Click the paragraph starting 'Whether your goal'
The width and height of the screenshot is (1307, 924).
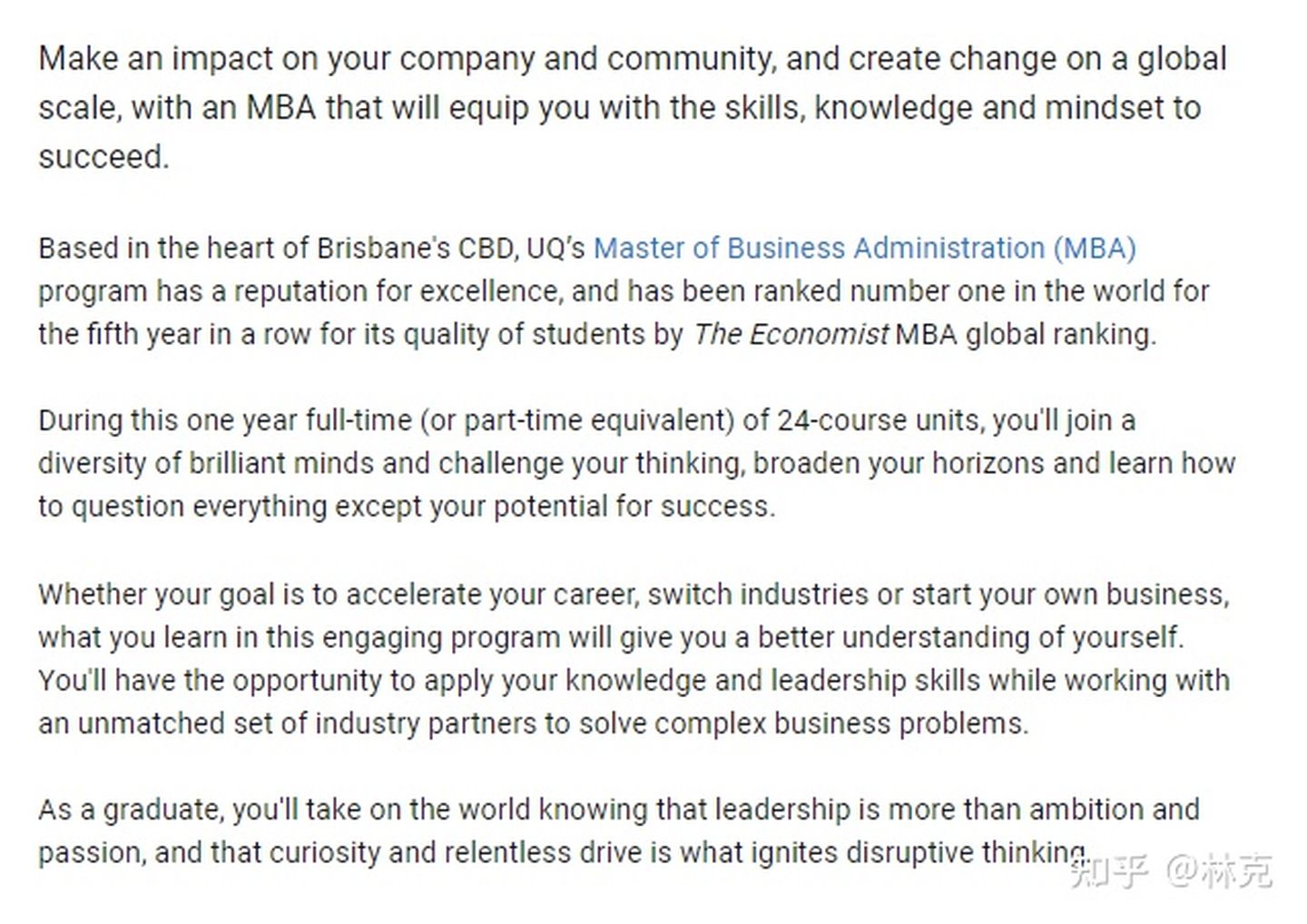(634, 659)
